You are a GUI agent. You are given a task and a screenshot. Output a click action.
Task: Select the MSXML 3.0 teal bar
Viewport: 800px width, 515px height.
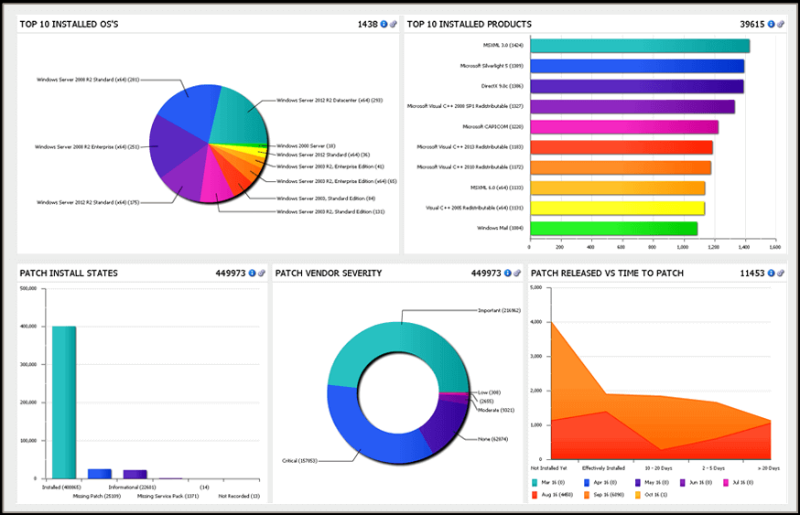click(640, 45)
